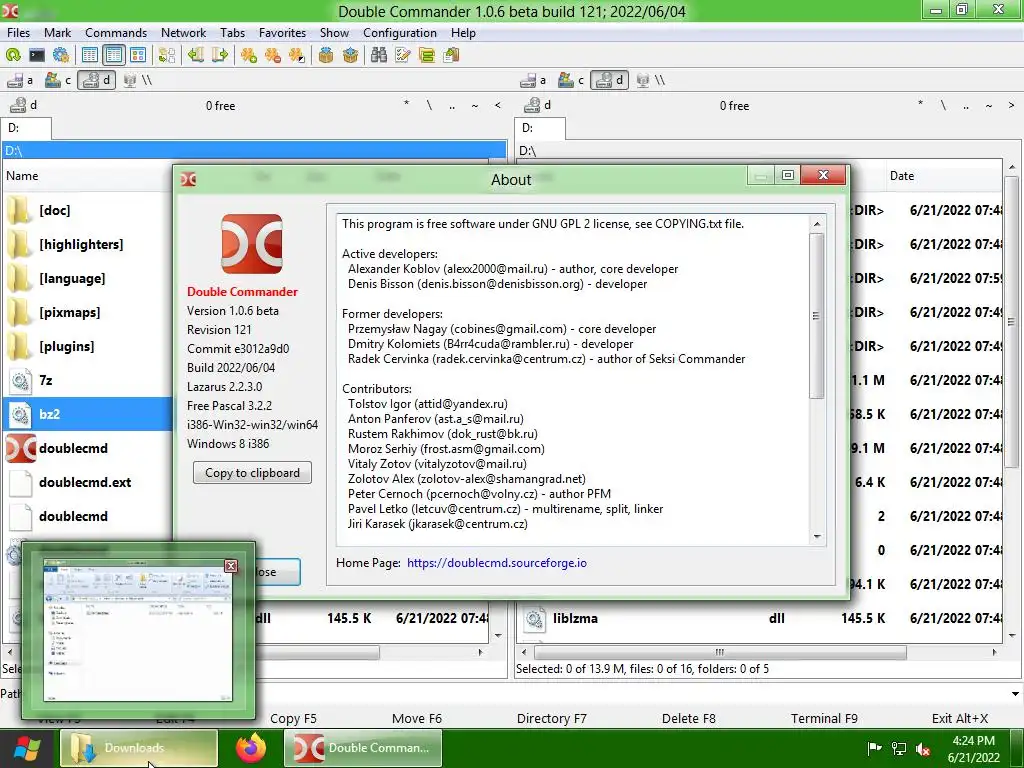This screenshot has height=768, width=1024.
Task: Open the Multi-Rename tool icon
Action: coord(403,56)
